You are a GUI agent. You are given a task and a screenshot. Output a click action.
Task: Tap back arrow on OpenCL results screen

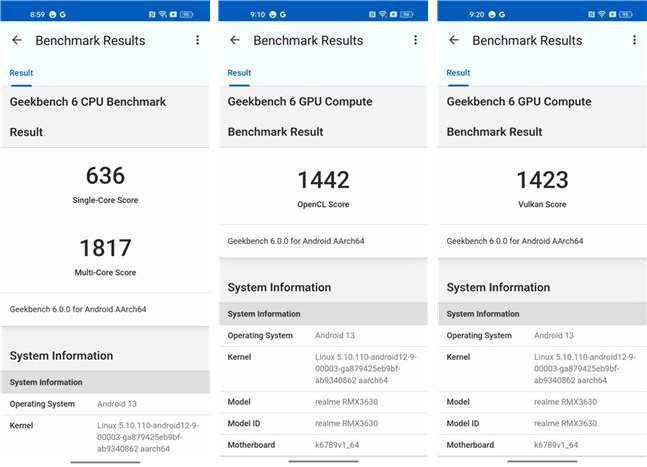(x=235, y=40)
